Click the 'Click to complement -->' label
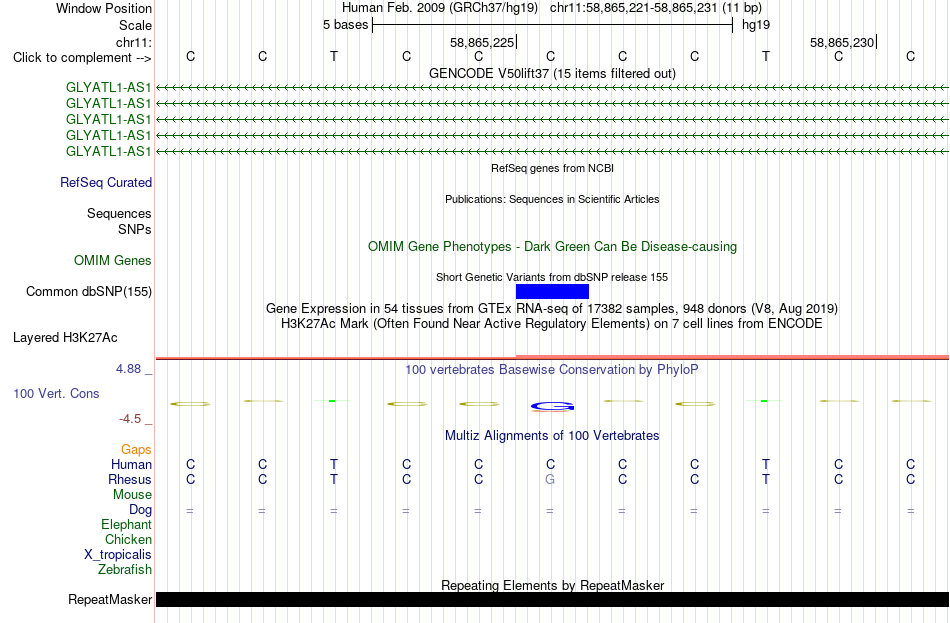 (x=82, y=58)
